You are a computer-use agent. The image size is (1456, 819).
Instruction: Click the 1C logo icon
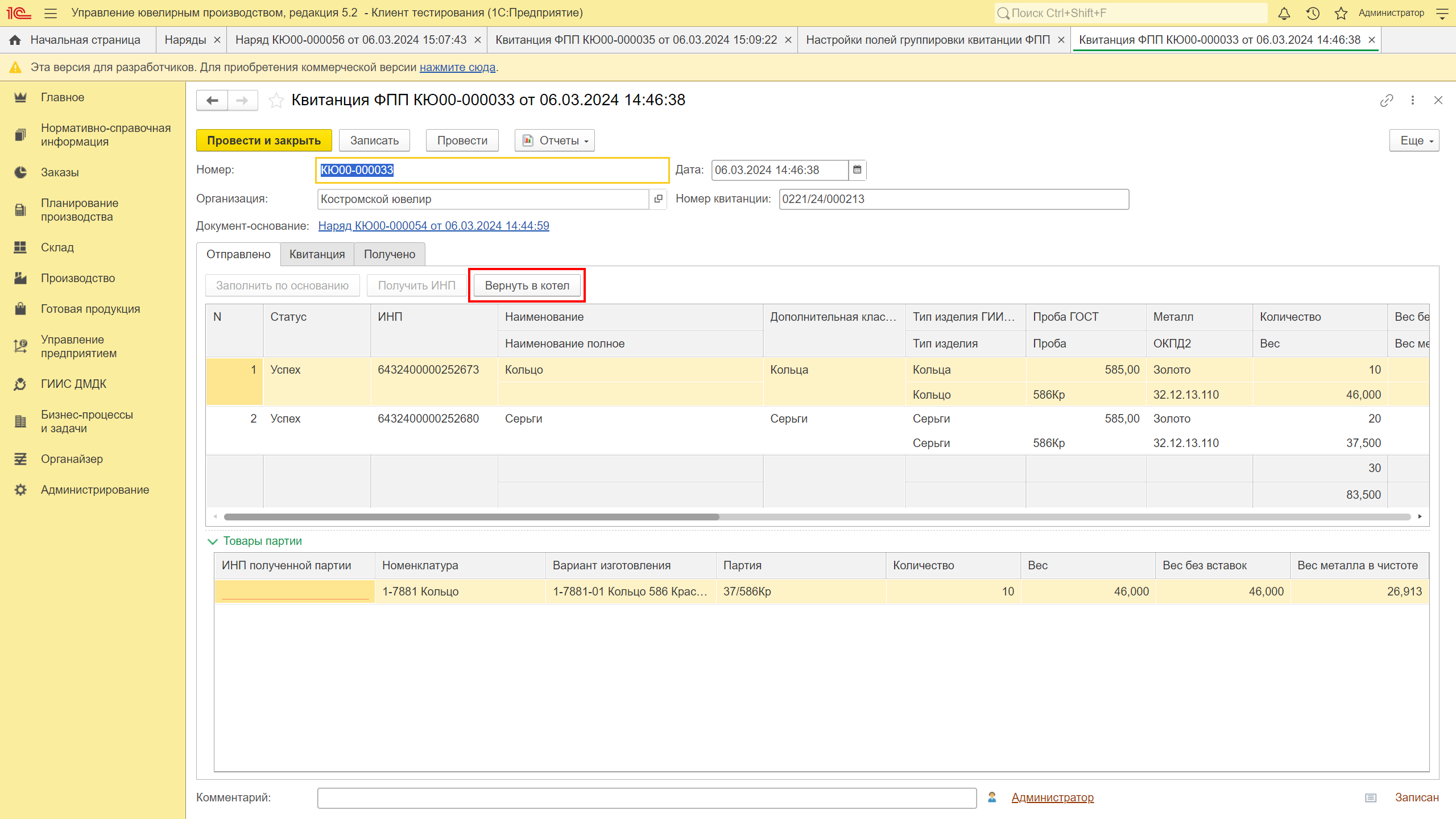pyautogui.click(x=19, y=13)
